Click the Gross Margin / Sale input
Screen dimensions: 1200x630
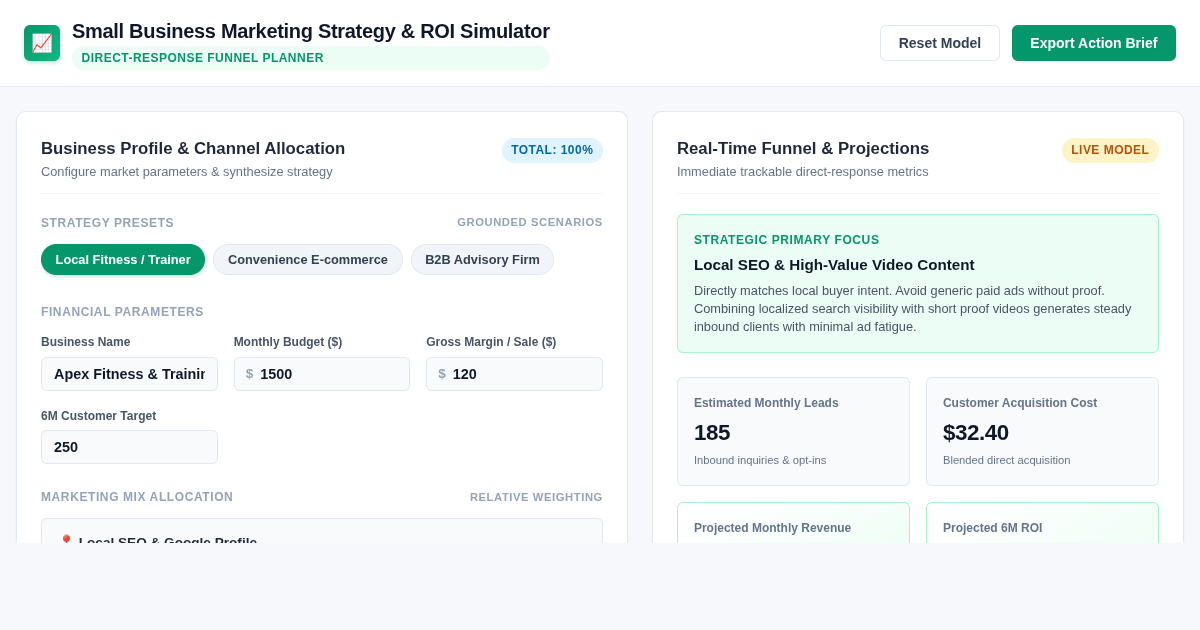tap(514, 374)
